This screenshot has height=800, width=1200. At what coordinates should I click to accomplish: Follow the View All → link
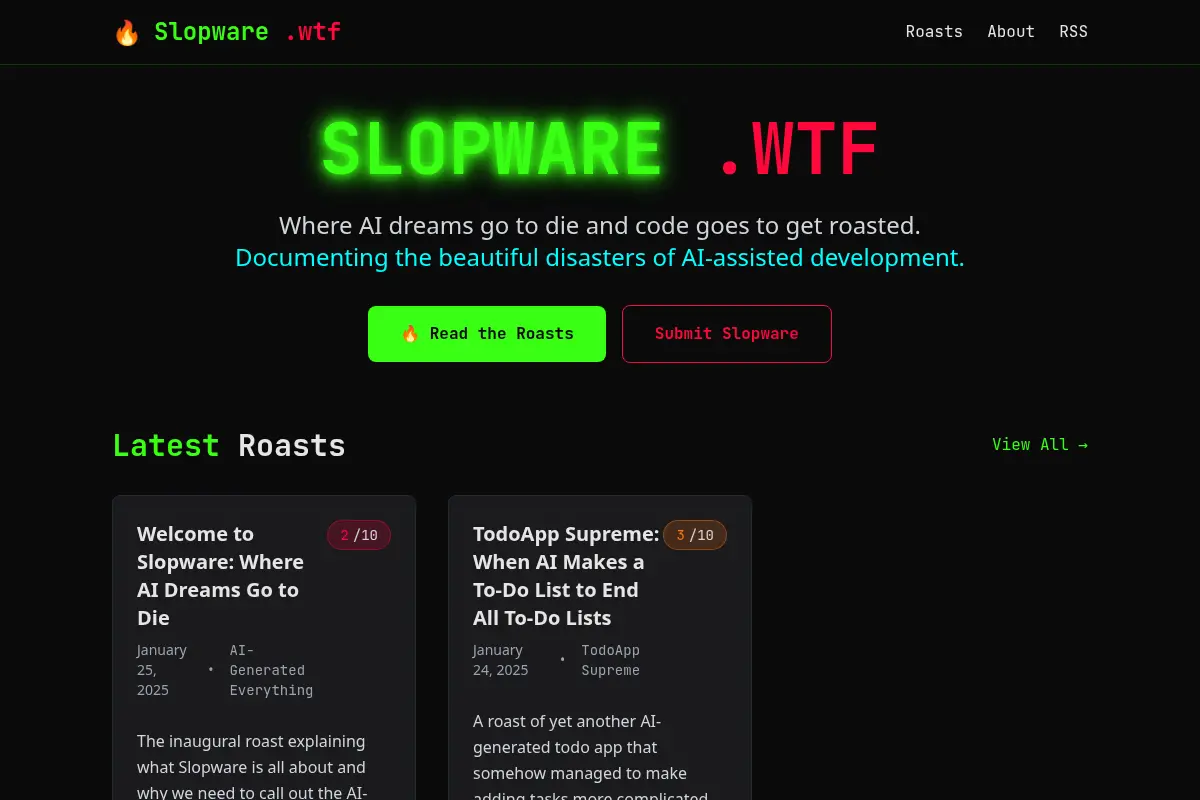click(1040, 445)
